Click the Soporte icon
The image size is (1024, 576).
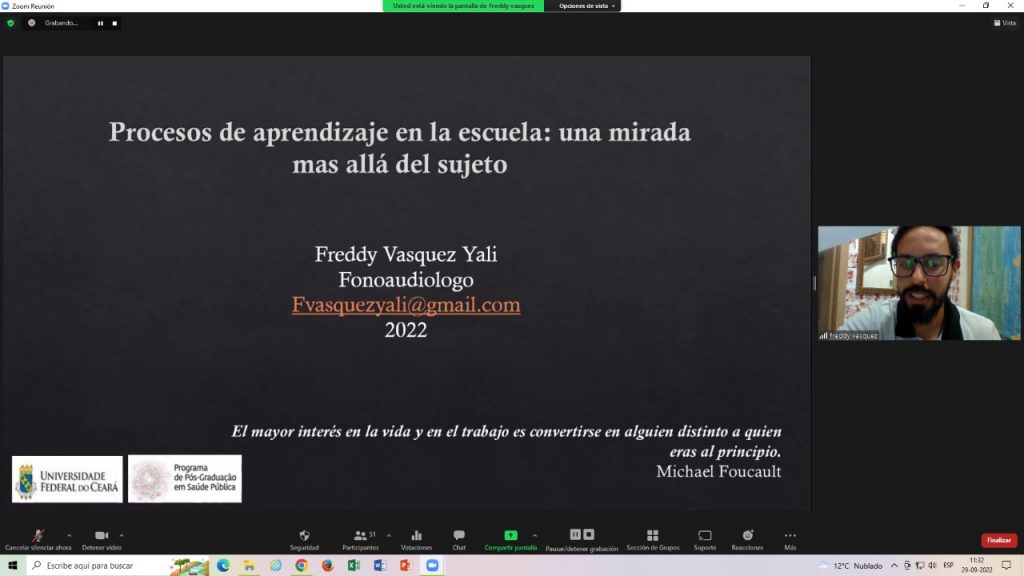705,536
